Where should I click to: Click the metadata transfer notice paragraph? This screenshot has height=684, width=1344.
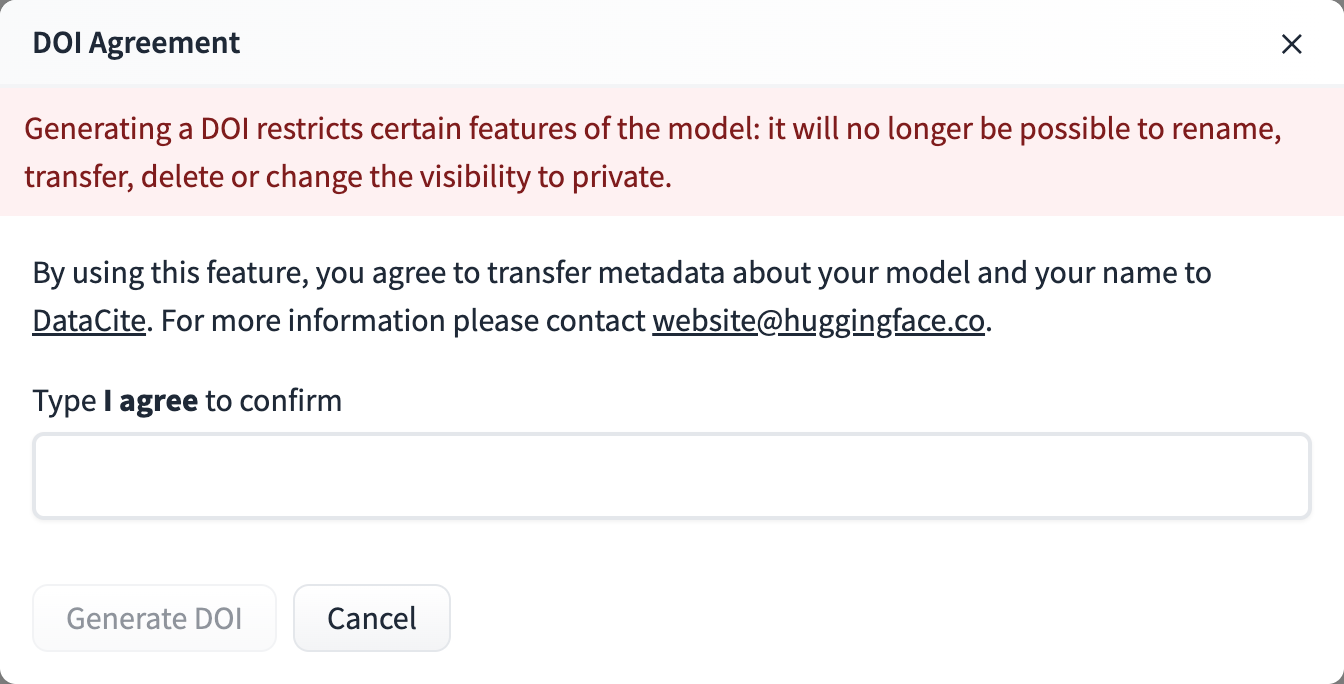point(621,297)
